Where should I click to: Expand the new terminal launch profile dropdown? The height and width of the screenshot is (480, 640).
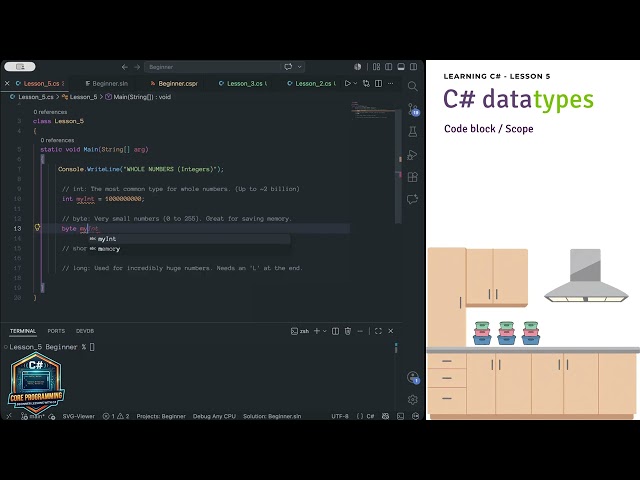325,331
